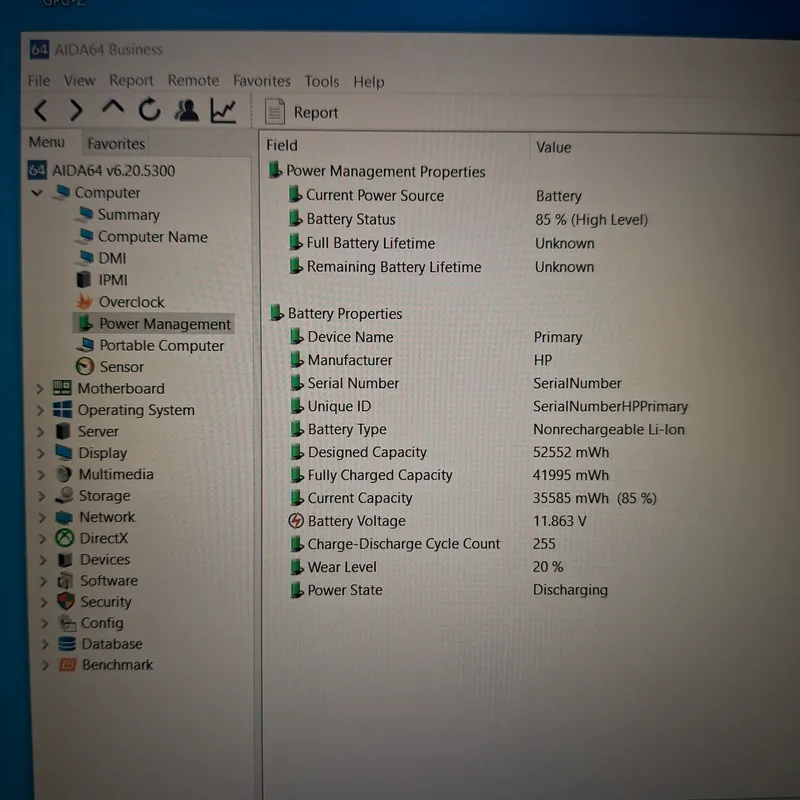Collapse the Computer tree node
This screenshot has height=800, width=800.
(37, 193)
